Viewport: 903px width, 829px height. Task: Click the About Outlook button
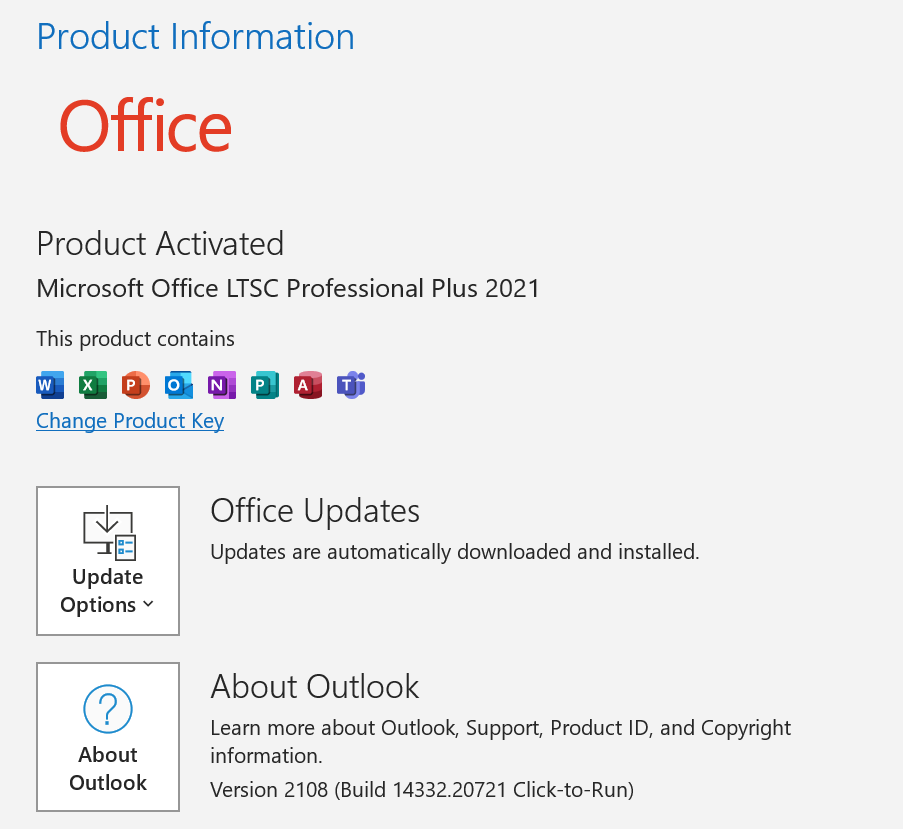click(x=108, y=737)
